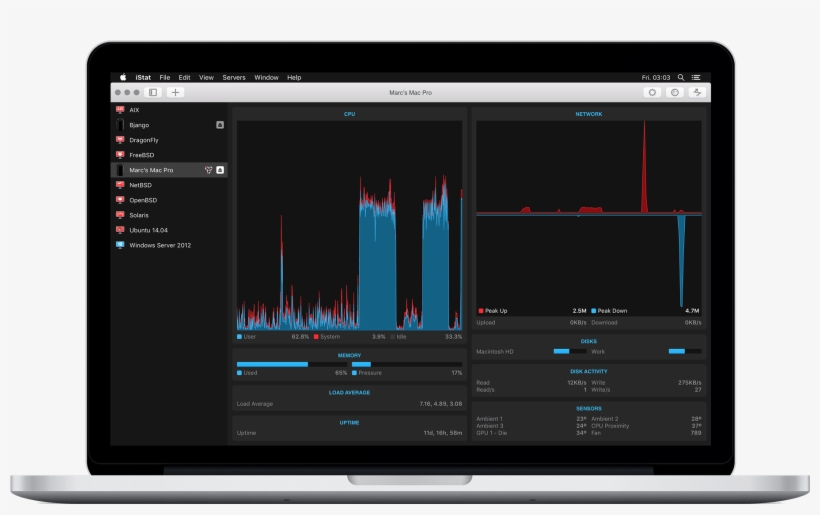Screen dimensions: 820x515
Task: Click the CPU section header
Action: (x=349, y=114)
